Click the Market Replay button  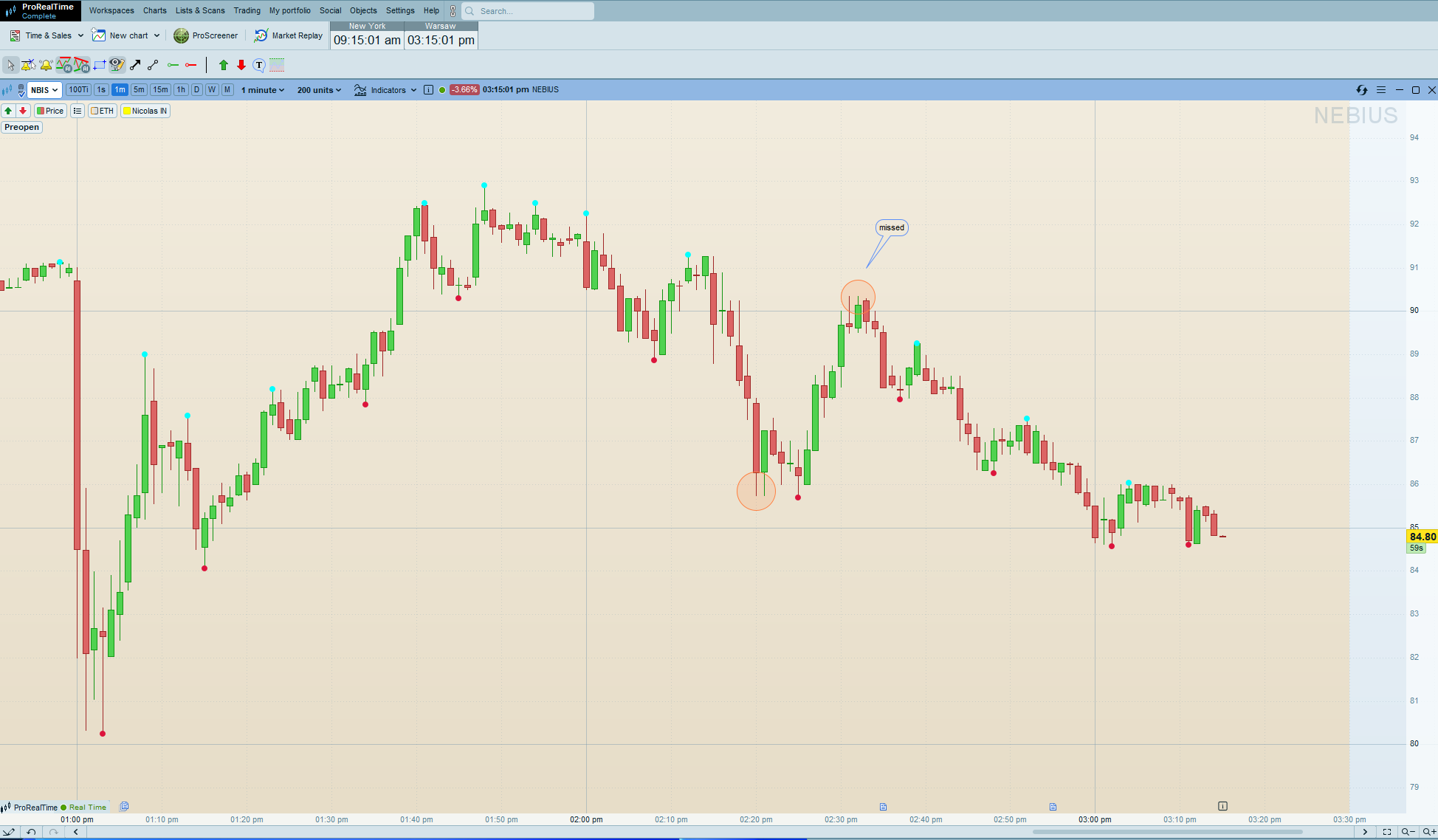pyautogui.click(x=289, y=35)
